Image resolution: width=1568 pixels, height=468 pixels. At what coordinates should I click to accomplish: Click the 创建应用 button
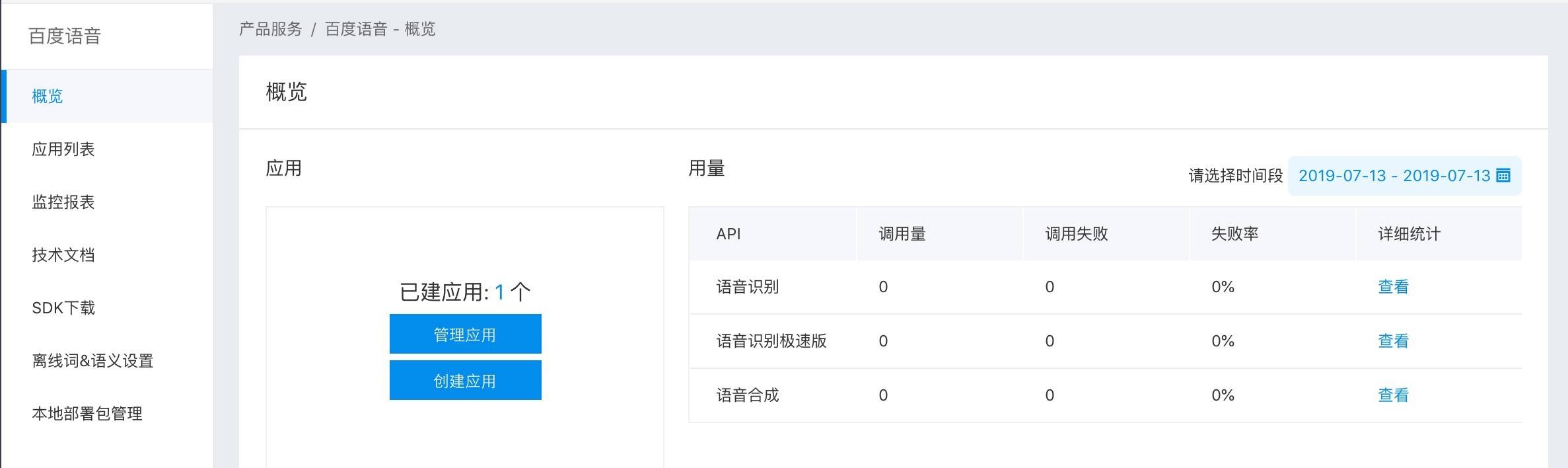tap(465, 380)
